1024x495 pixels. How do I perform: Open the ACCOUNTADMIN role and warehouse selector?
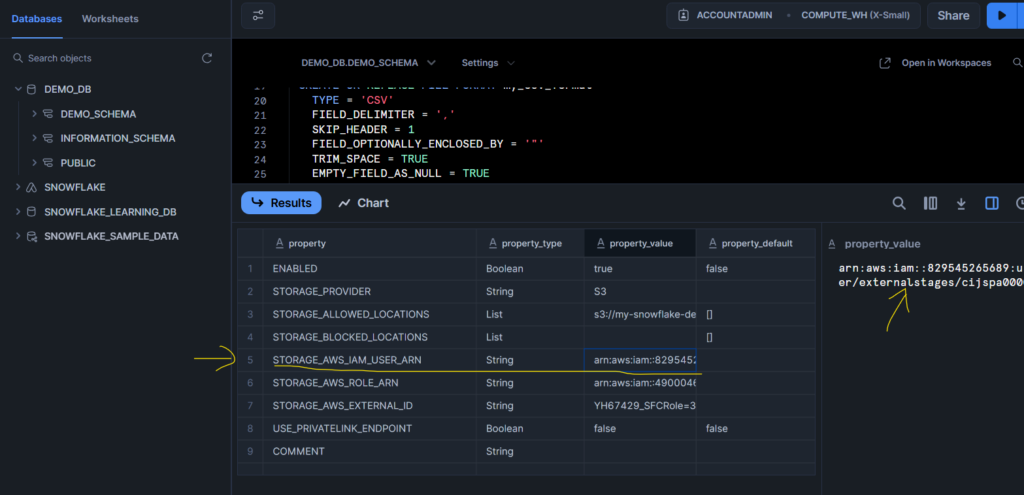(x=793, y=16)
